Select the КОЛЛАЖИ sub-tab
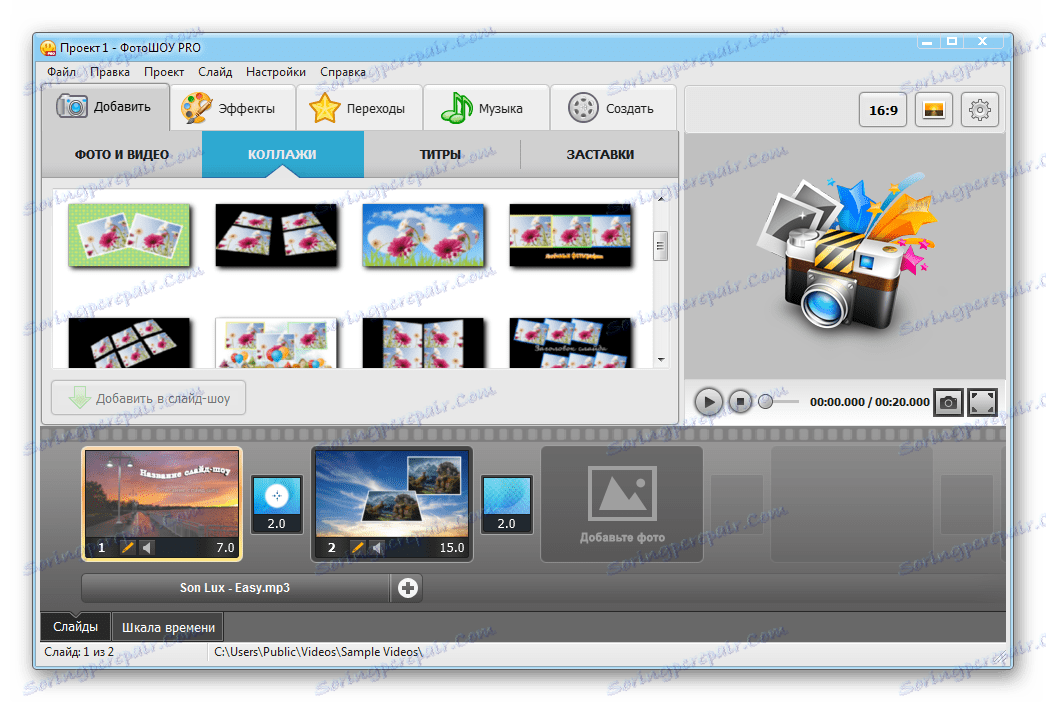1046x702 pixels. [282, 154]
